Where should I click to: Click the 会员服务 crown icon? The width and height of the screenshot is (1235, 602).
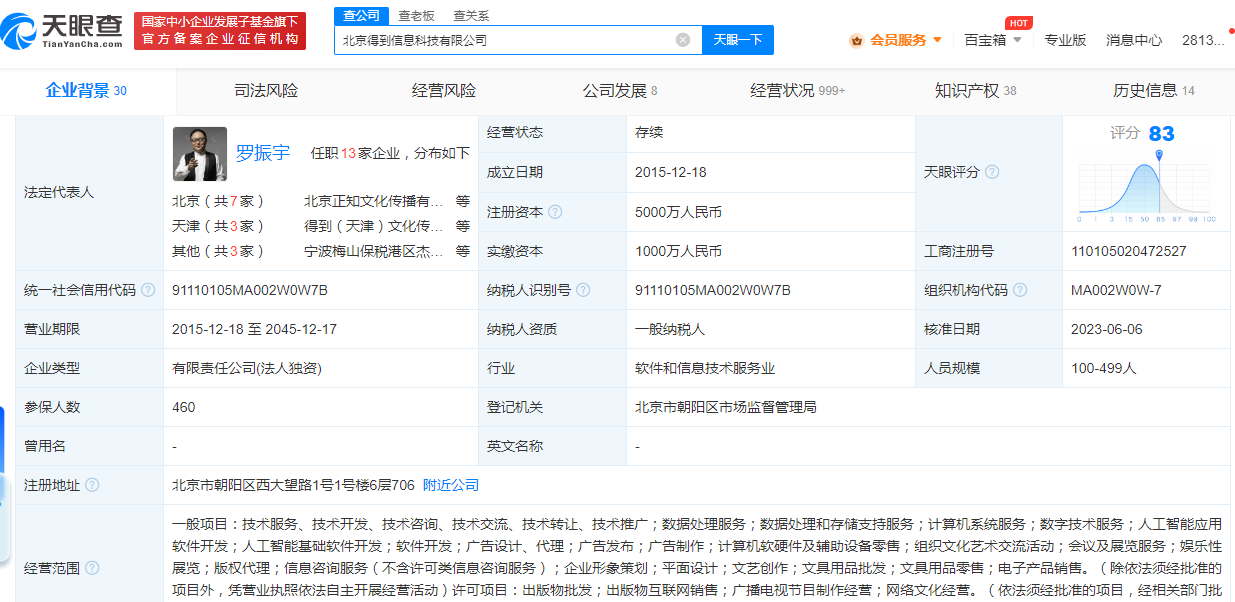(856, 40)
